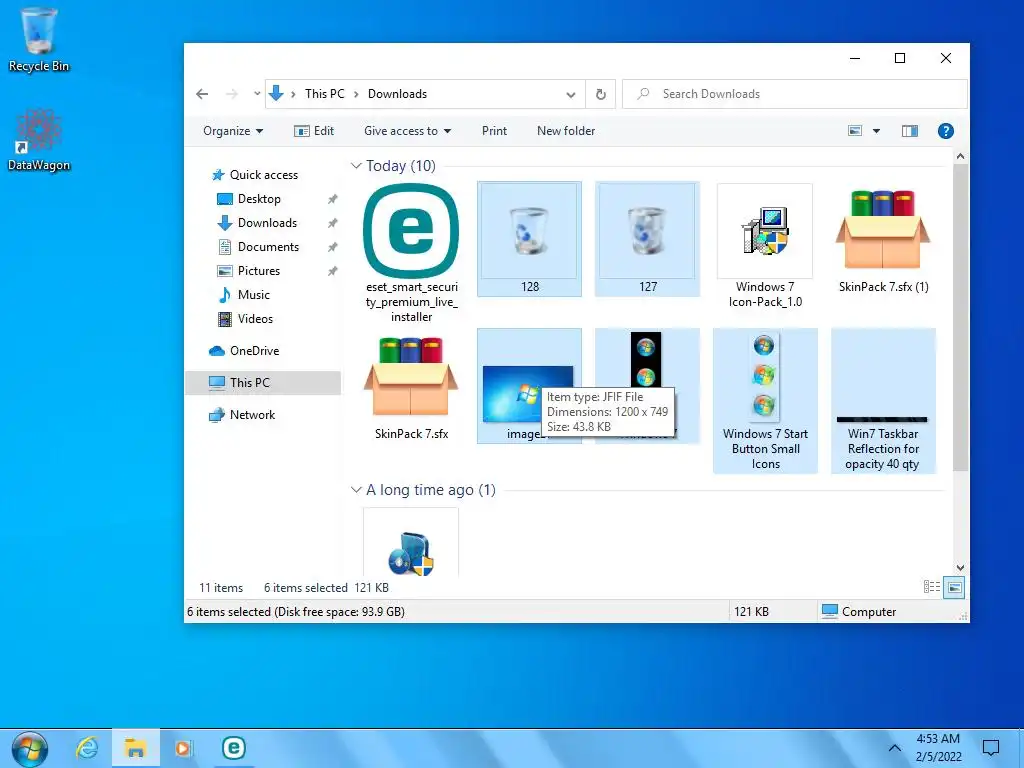
Task: Open the Windows Start button
Action: coord(30,748)
